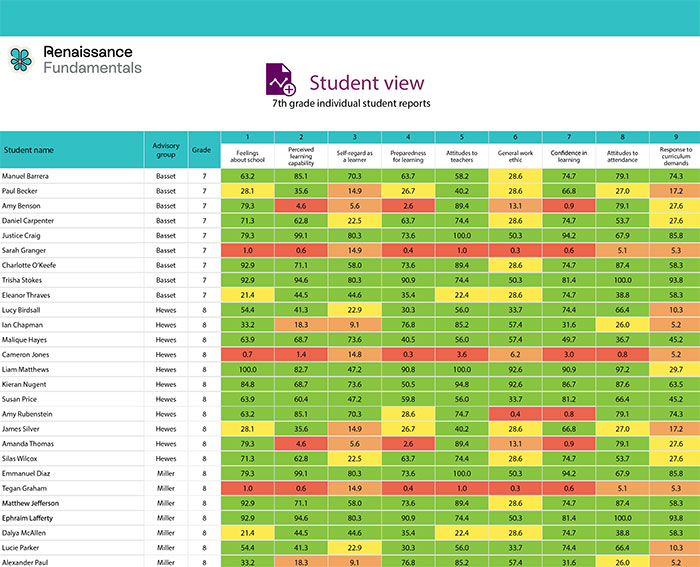Image resolution: width=700 pixels, height=567 pixels.
Task: Click the purple Student view chart icon
Action: tap(281, 80)
